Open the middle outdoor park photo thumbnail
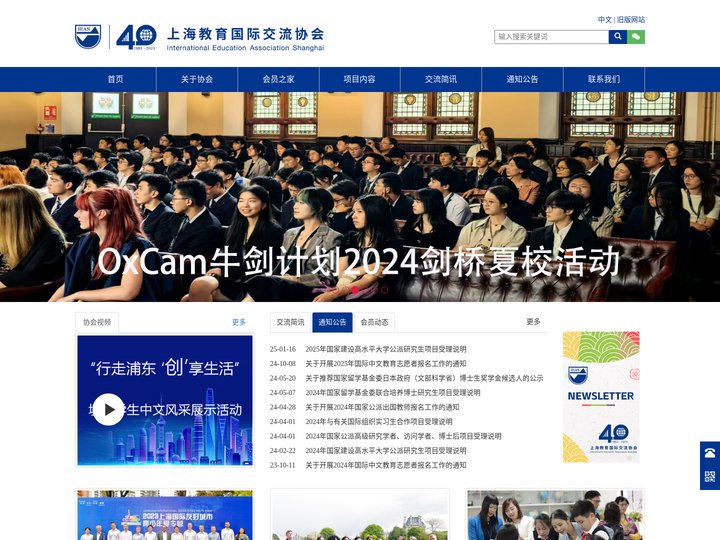720x540 pixels. point(360,515)
